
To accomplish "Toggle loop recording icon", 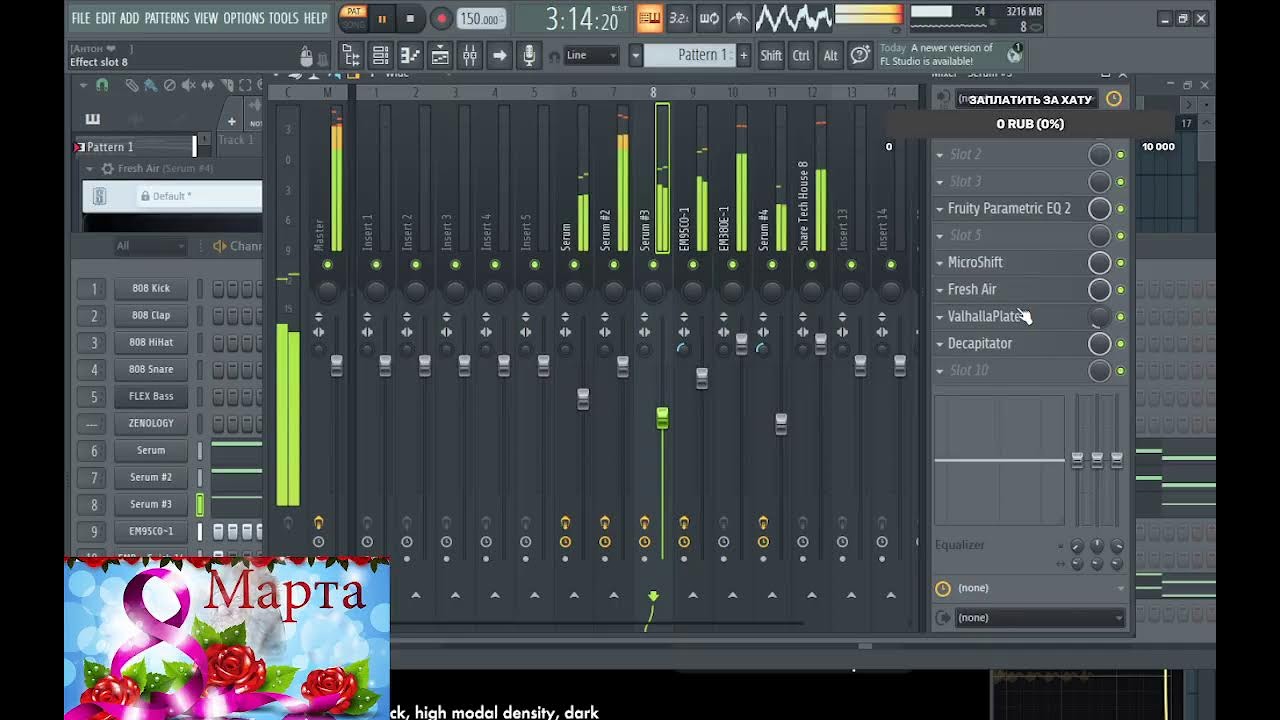I will 709,18.
